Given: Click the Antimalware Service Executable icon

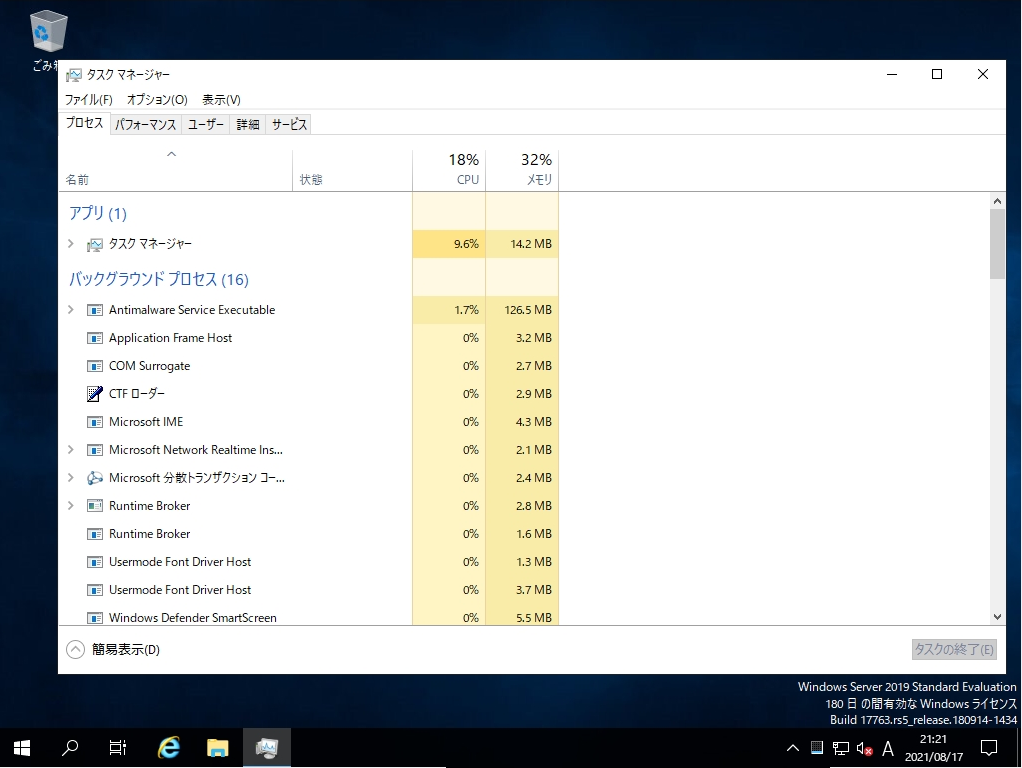Looking at the screenshot, I should pos(95,310).
